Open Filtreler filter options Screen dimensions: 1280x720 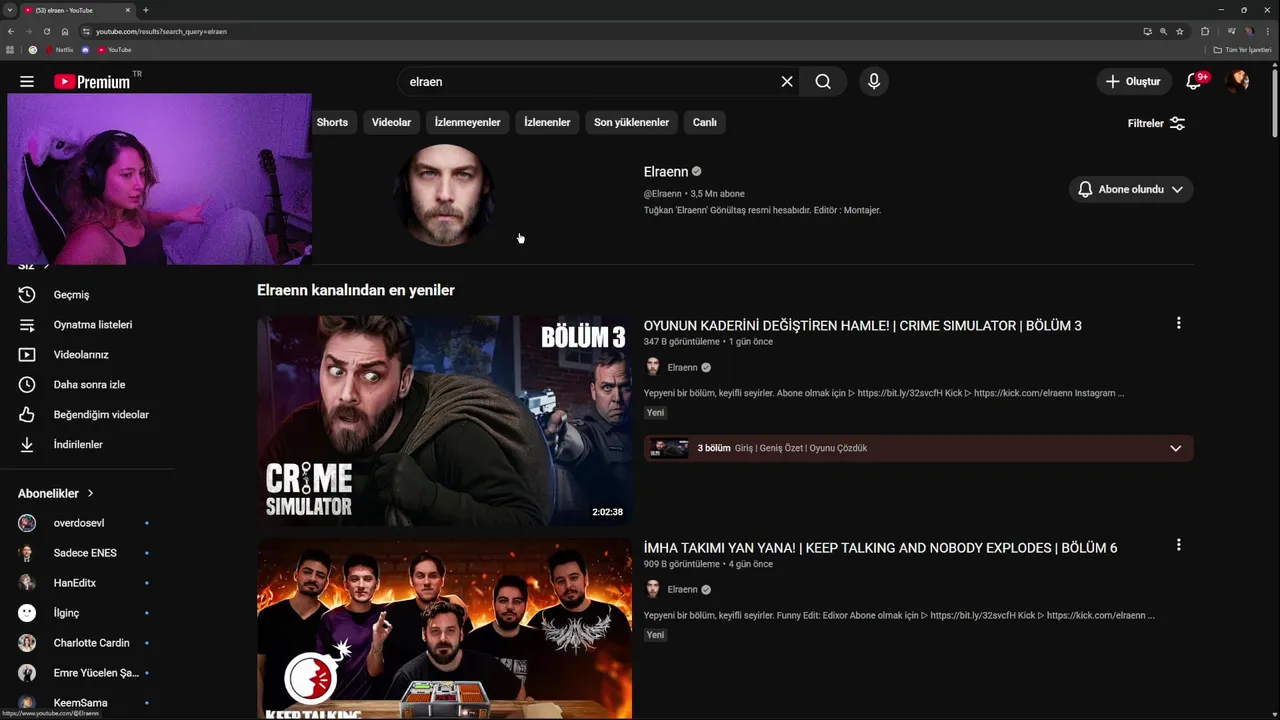point(1156,123)
